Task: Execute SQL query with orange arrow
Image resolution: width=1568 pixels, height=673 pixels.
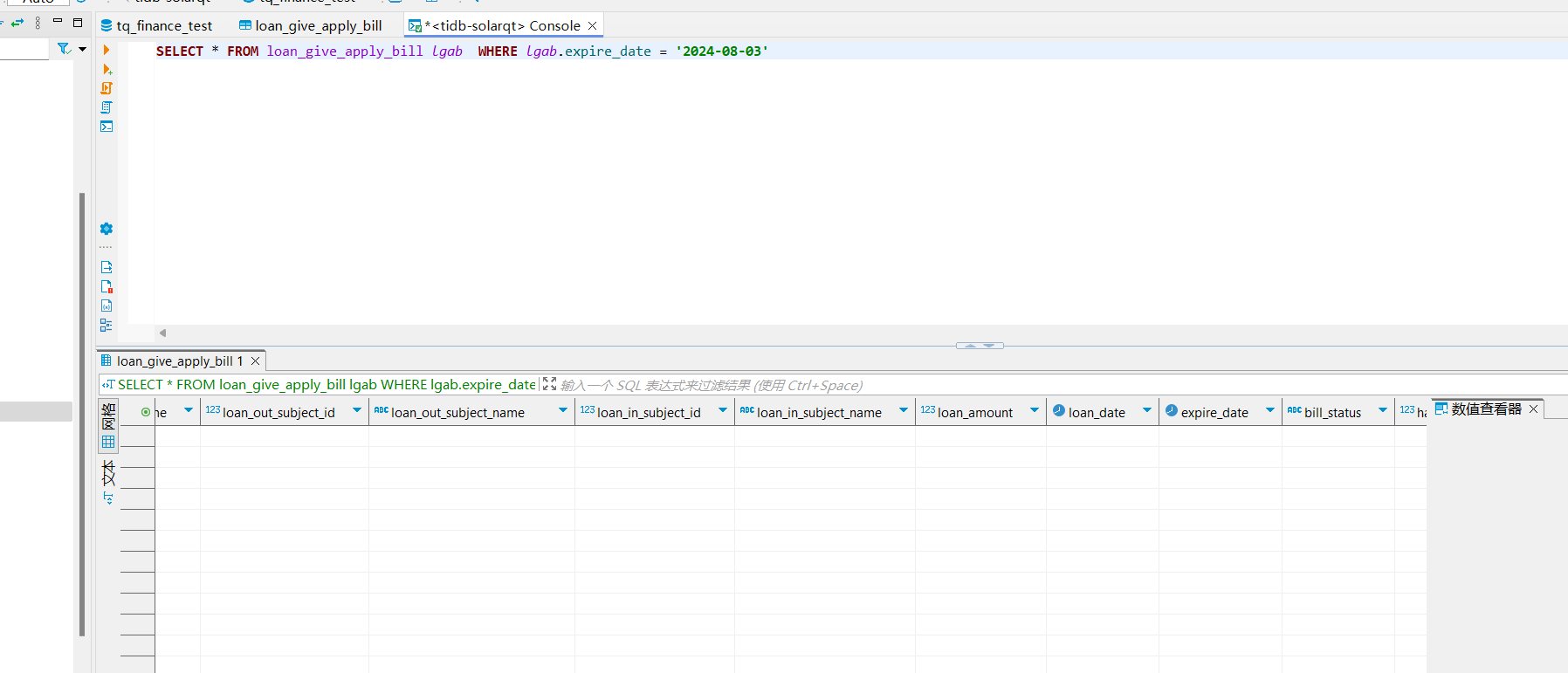Action: click(107, 51)
